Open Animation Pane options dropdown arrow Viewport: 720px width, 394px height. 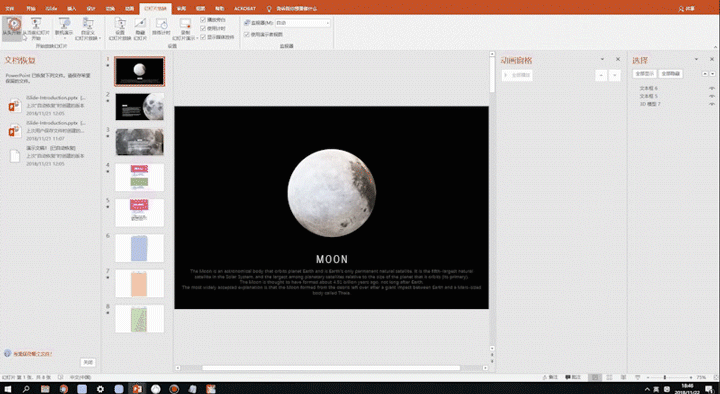coord(602,59)
